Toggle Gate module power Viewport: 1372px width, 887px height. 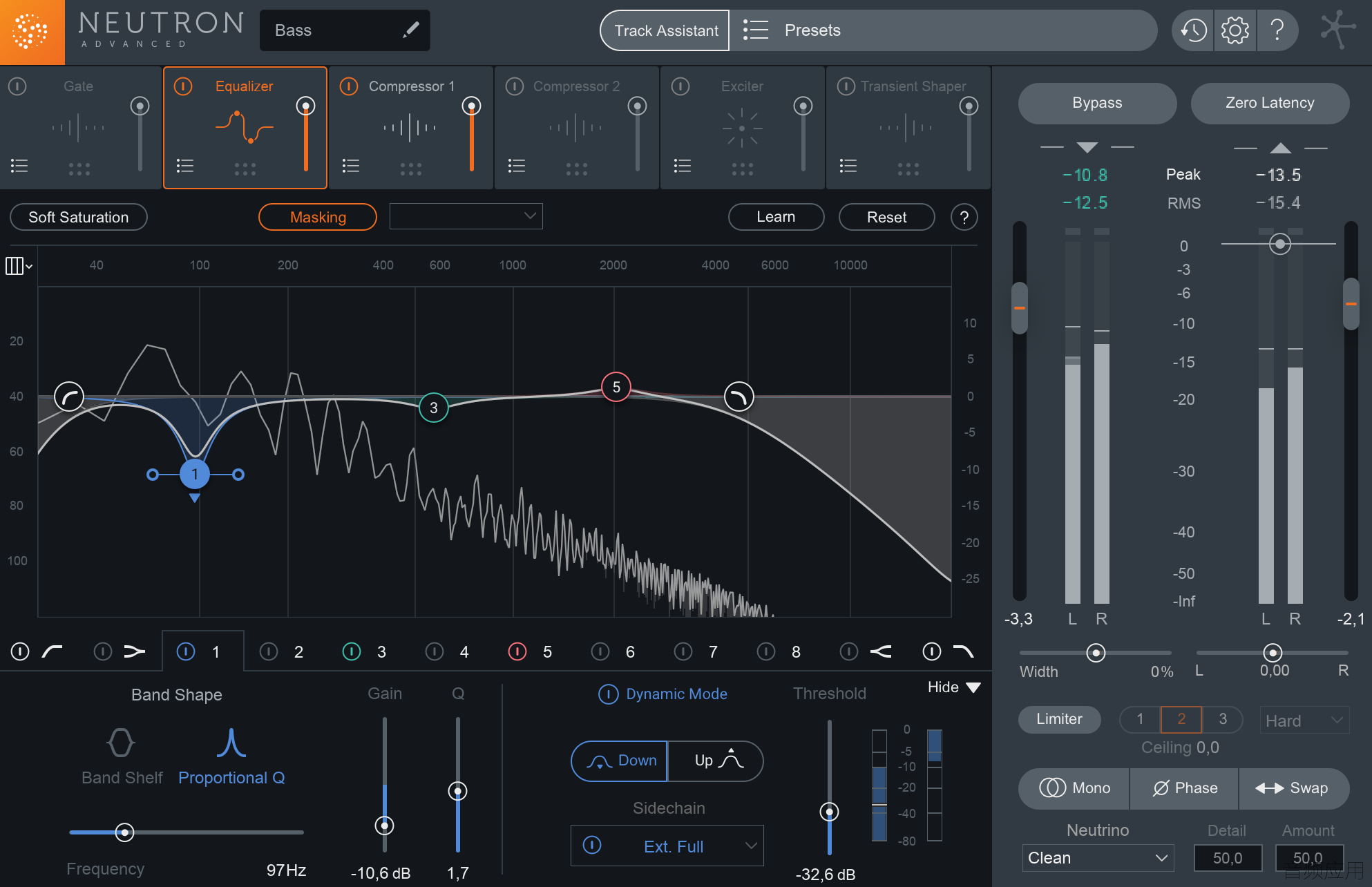tap(17, 86)
